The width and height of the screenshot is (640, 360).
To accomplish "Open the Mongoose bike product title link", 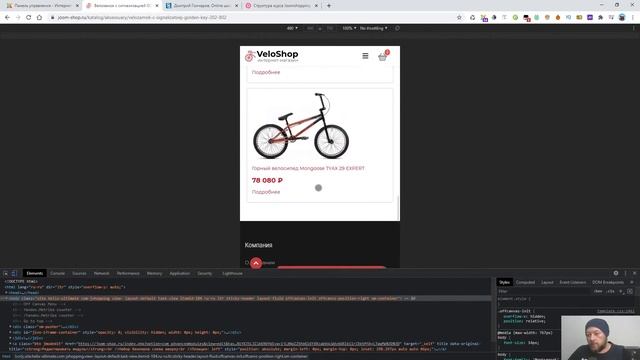I will point(308,168).
